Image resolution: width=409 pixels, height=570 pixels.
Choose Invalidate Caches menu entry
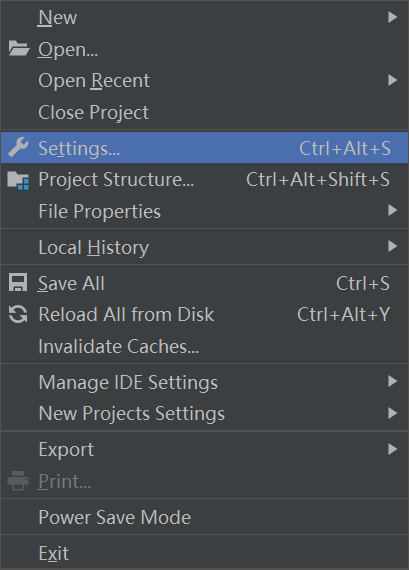(x=204, y=346)
